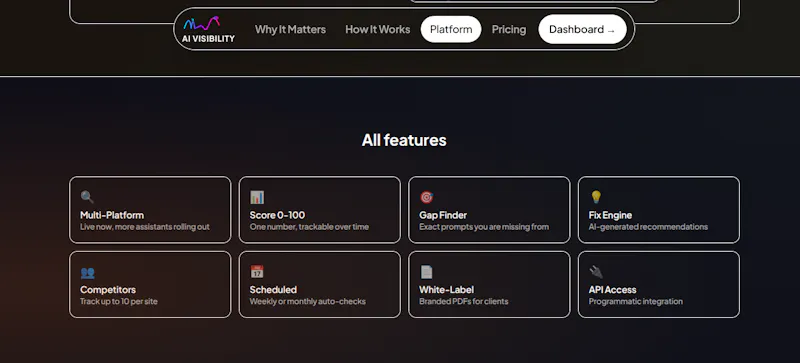Click 'AI-generated recommendations' text
This screenshot has width=800, height=363.
[x=648, y=227]
